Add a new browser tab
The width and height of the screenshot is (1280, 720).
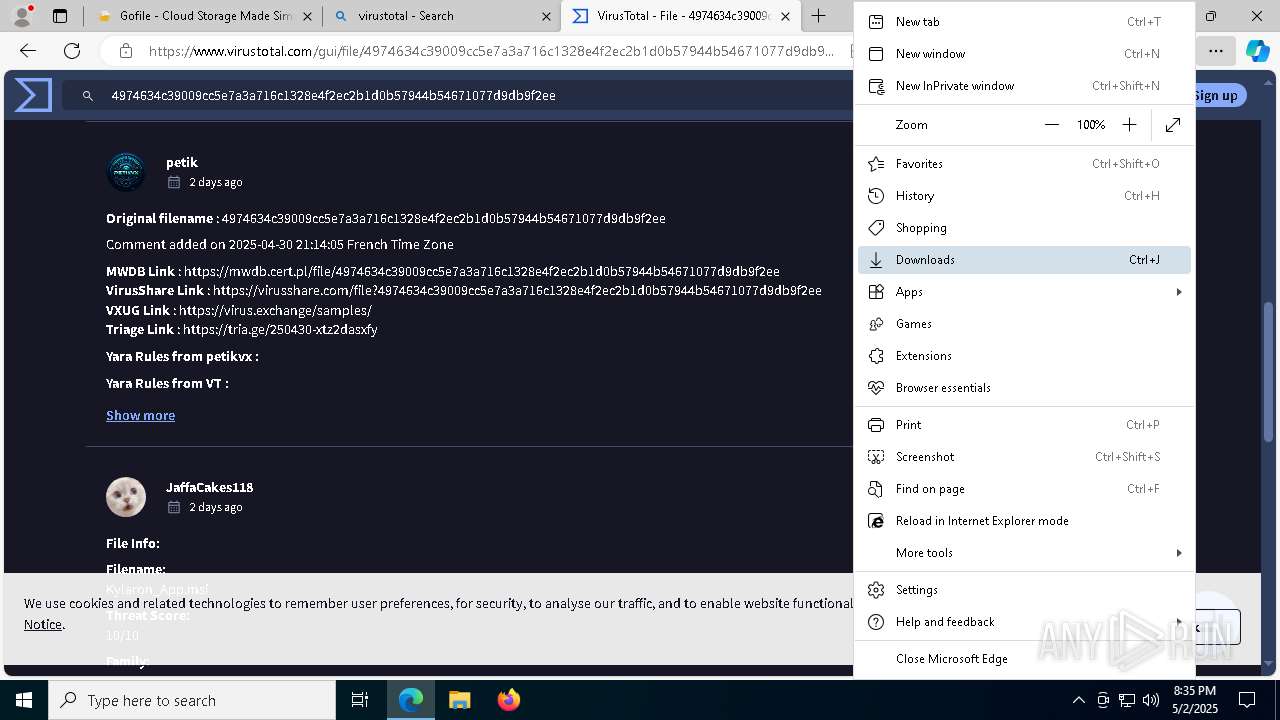tap(819, 16)
